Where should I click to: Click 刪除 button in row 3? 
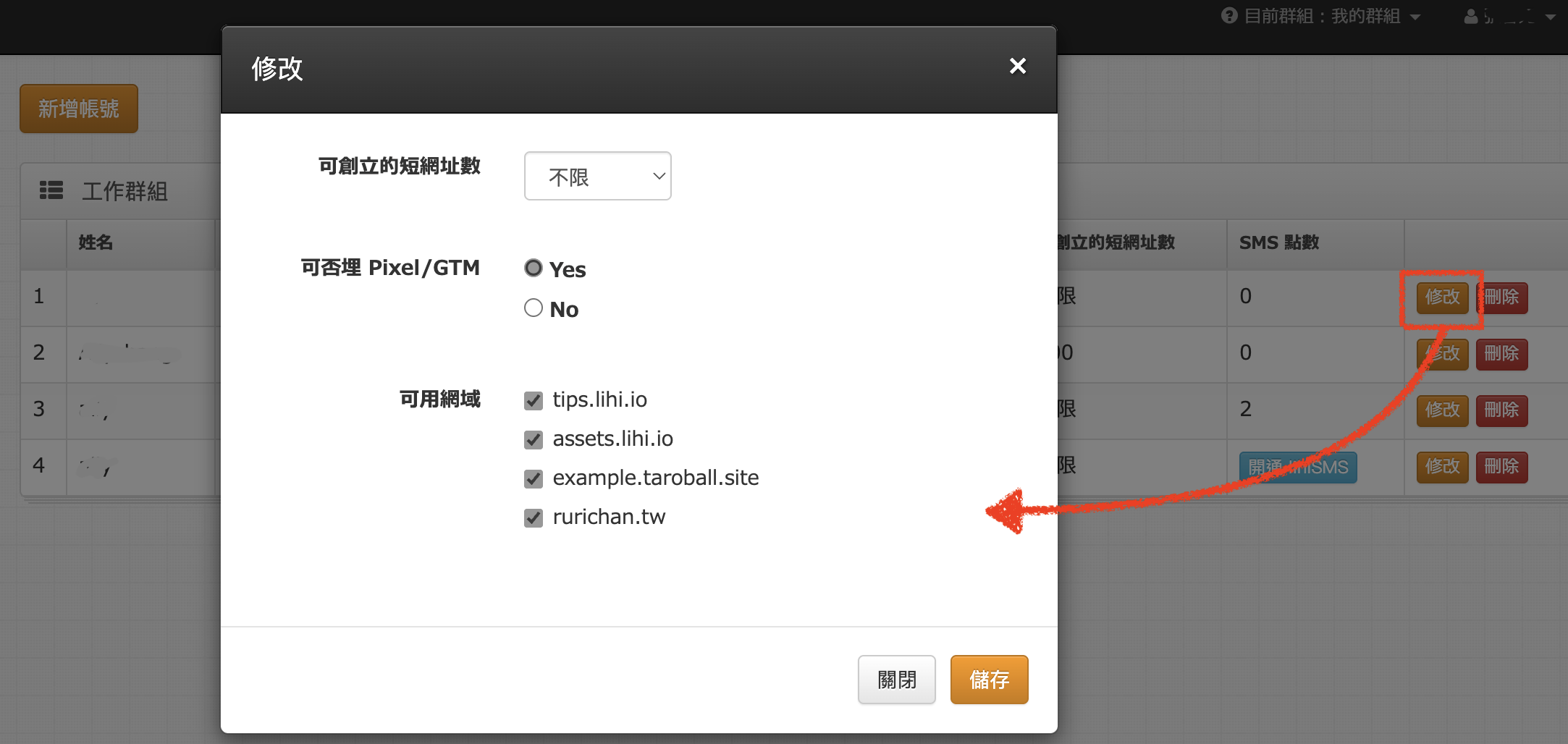[1501, 410]
